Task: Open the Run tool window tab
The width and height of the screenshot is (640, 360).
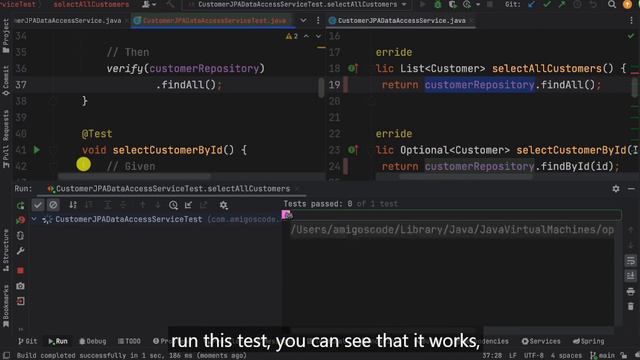Action: pos(58,341)
